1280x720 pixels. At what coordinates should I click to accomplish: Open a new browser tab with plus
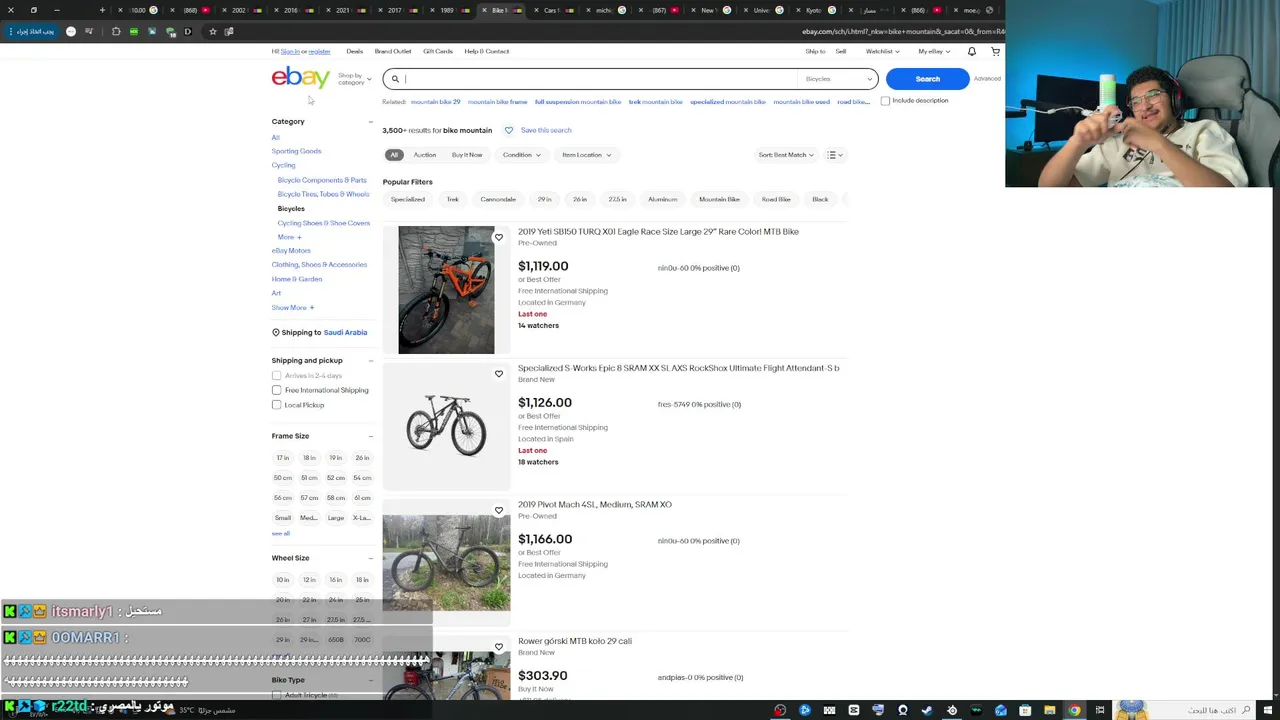(x=102, y=10)
